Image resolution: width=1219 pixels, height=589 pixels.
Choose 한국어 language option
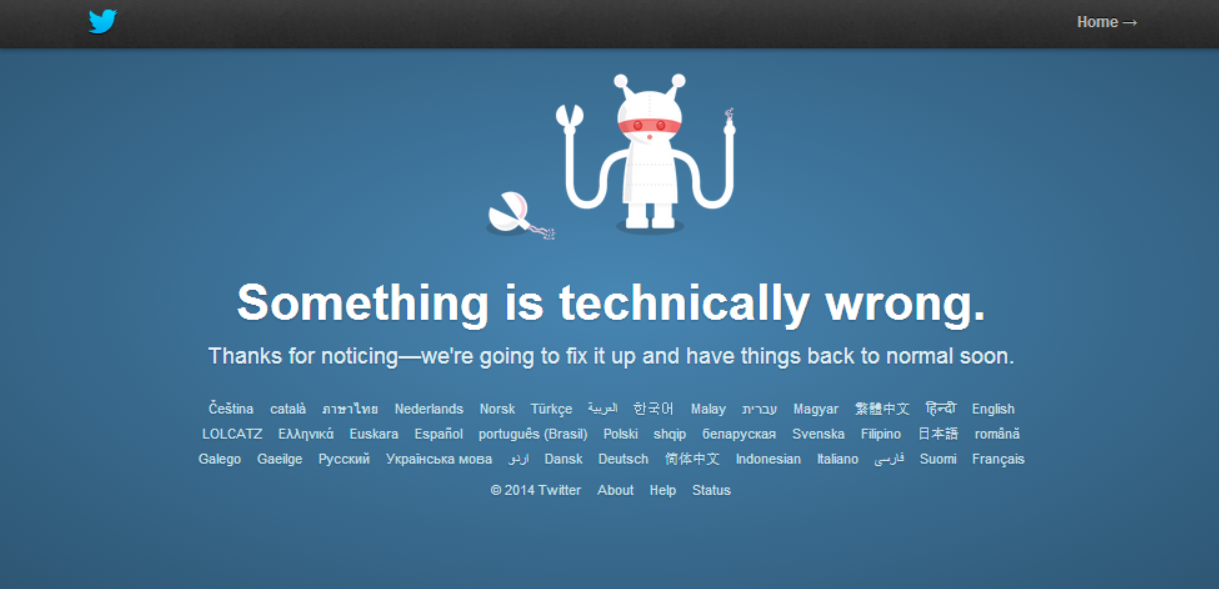653,409
